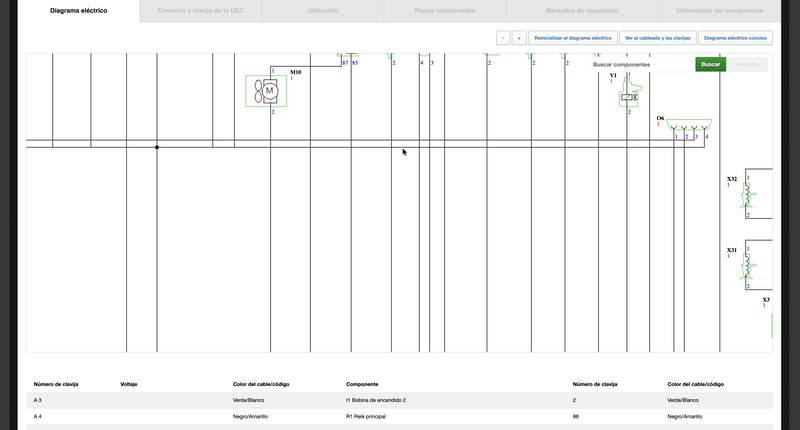Click R1 Relé principal cell
This screenshot has height=430, width=800.
coord(366,417)
